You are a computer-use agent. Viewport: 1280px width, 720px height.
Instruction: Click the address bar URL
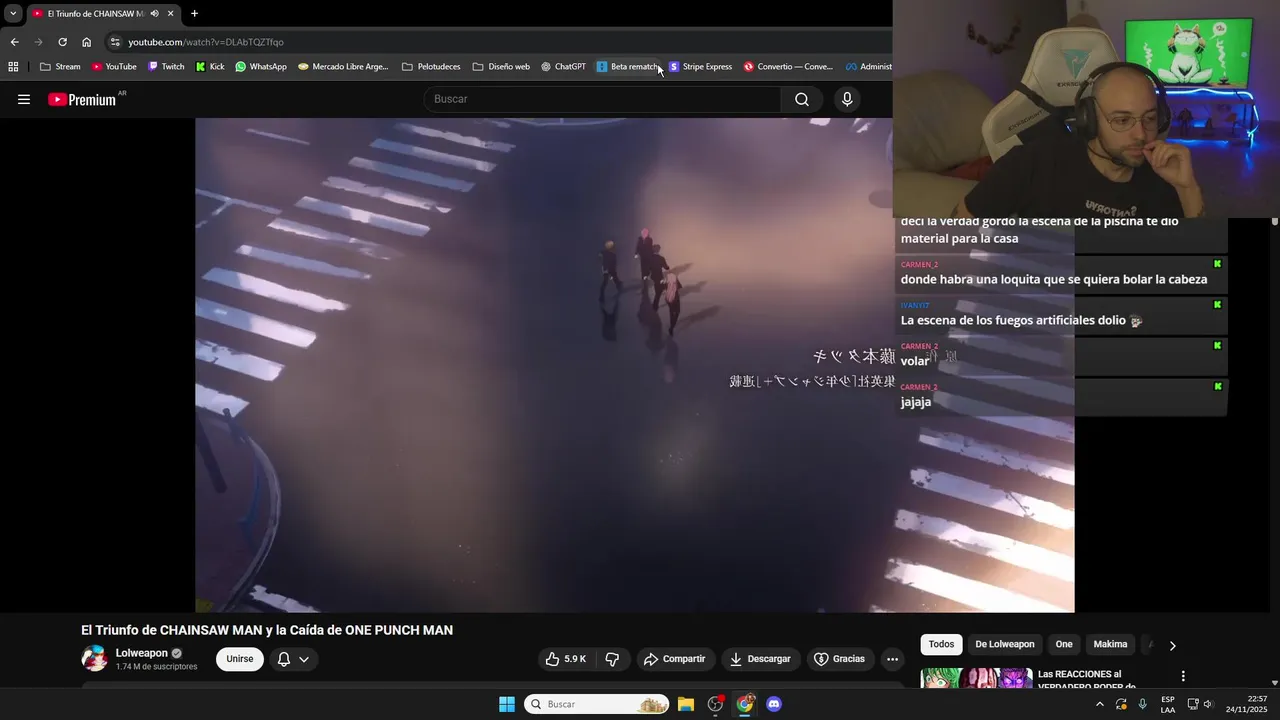[x=206, y=42]
